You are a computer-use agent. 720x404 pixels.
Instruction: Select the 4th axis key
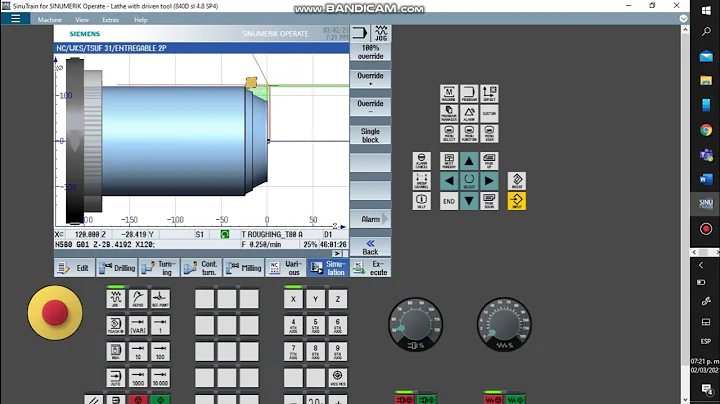293,325
